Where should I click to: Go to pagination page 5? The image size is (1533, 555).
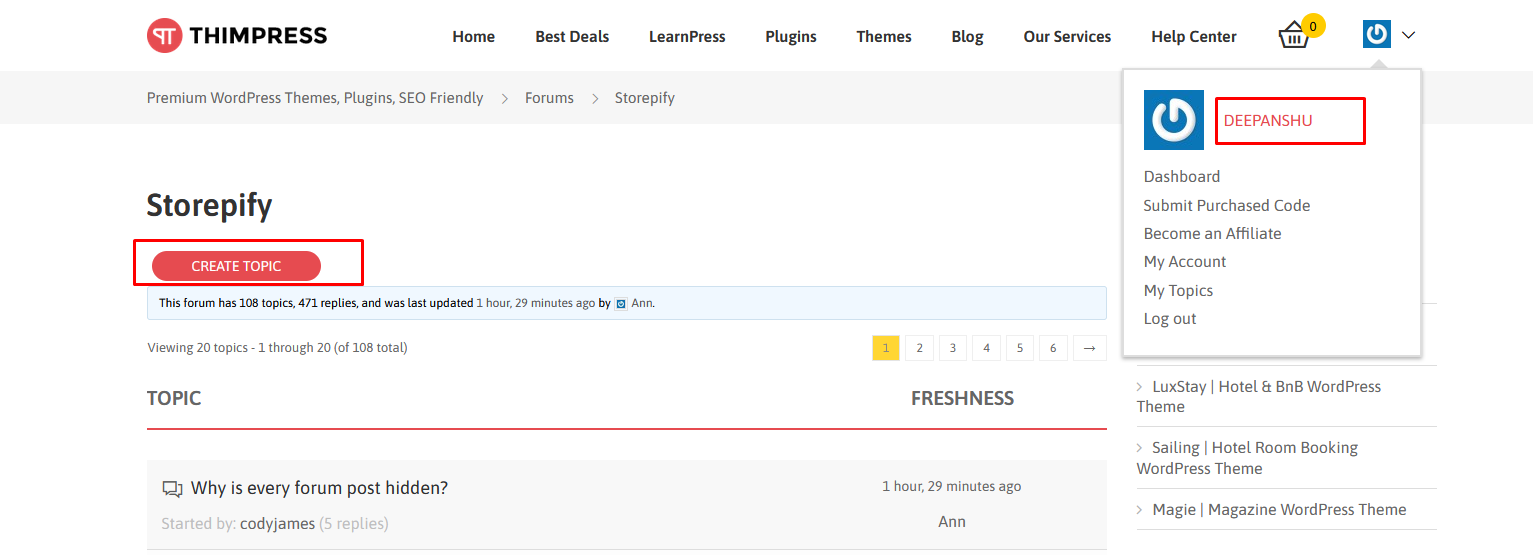pos(1020,348)
